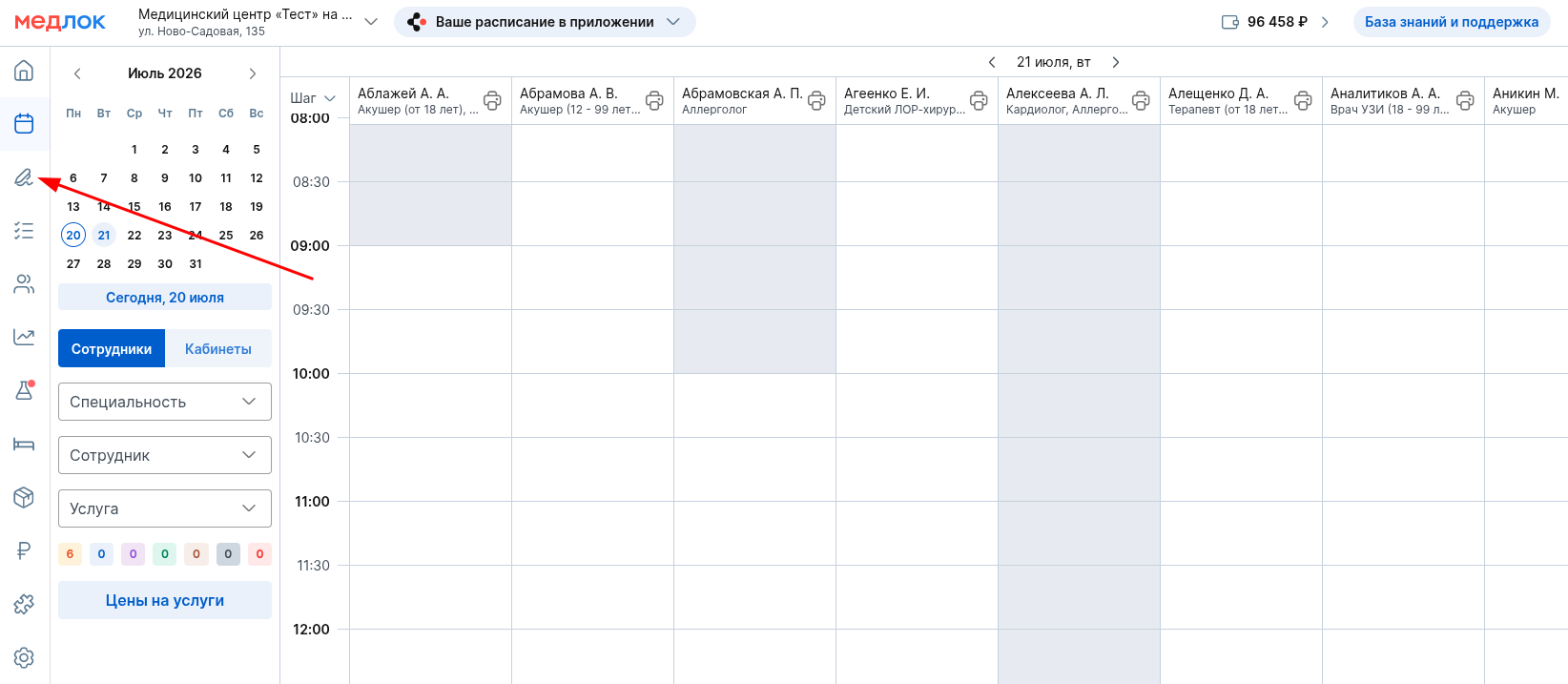Print schedule for Алещенко Д. А.
Screen dimensions: 1568x684
pos(1303,100)
